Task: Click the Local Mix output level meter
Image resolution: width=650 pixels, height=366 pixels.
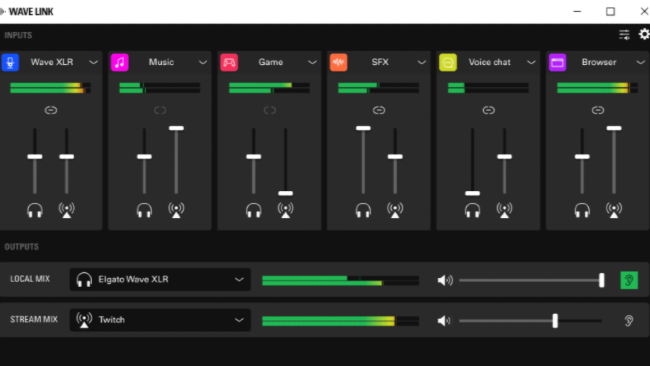Action: [x=340, y=281]
